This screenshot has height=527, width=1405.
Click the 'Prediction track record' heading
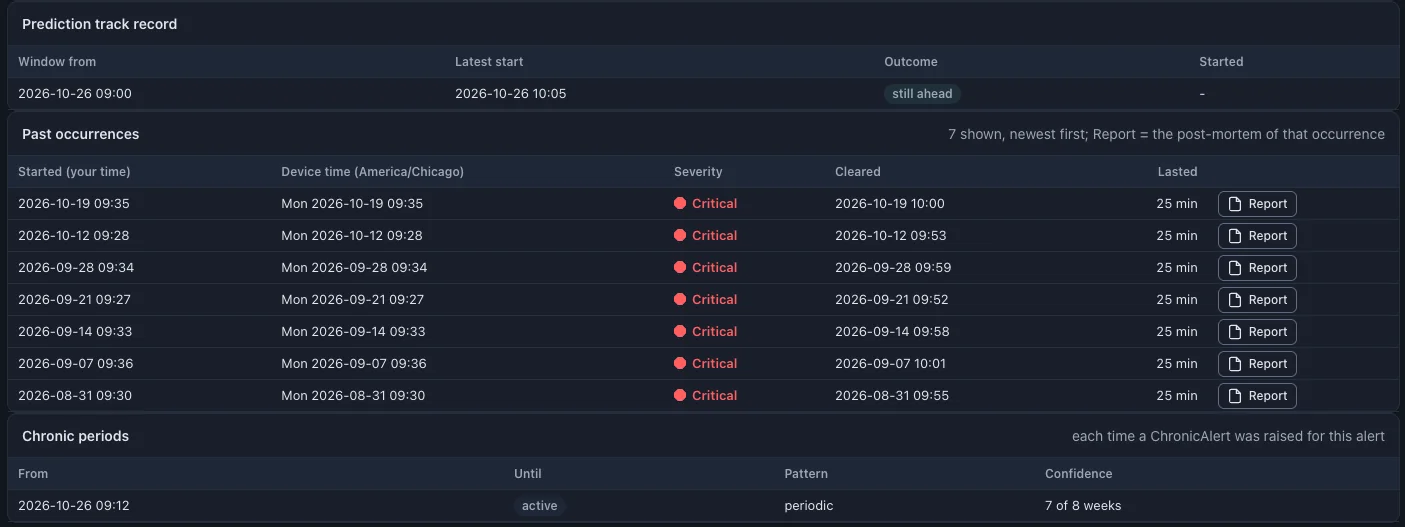tap(100, 24)
